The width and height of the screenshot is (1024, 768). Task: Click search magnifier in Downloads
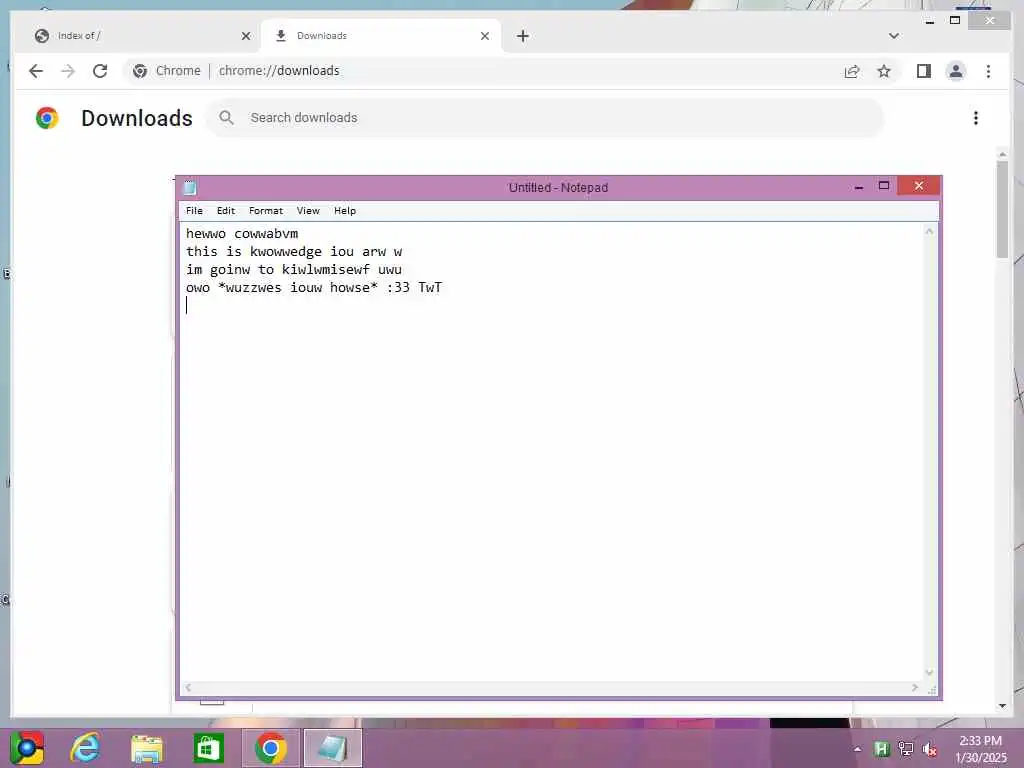click(x=227, y=118)
